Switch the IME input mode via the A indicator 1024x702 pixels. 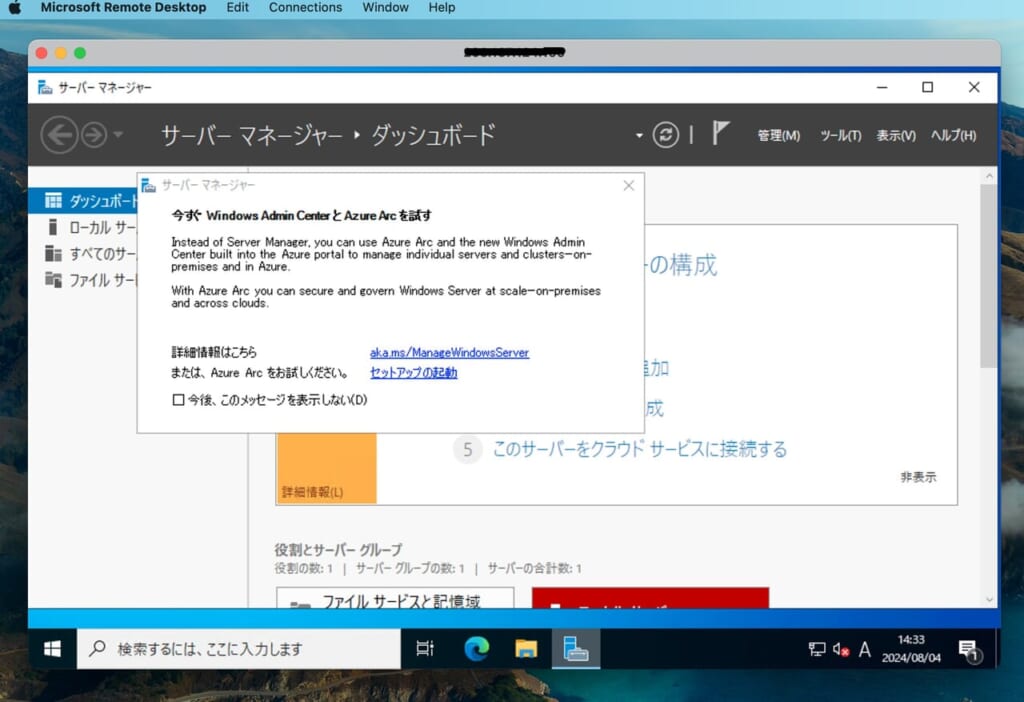pos(864,649)
